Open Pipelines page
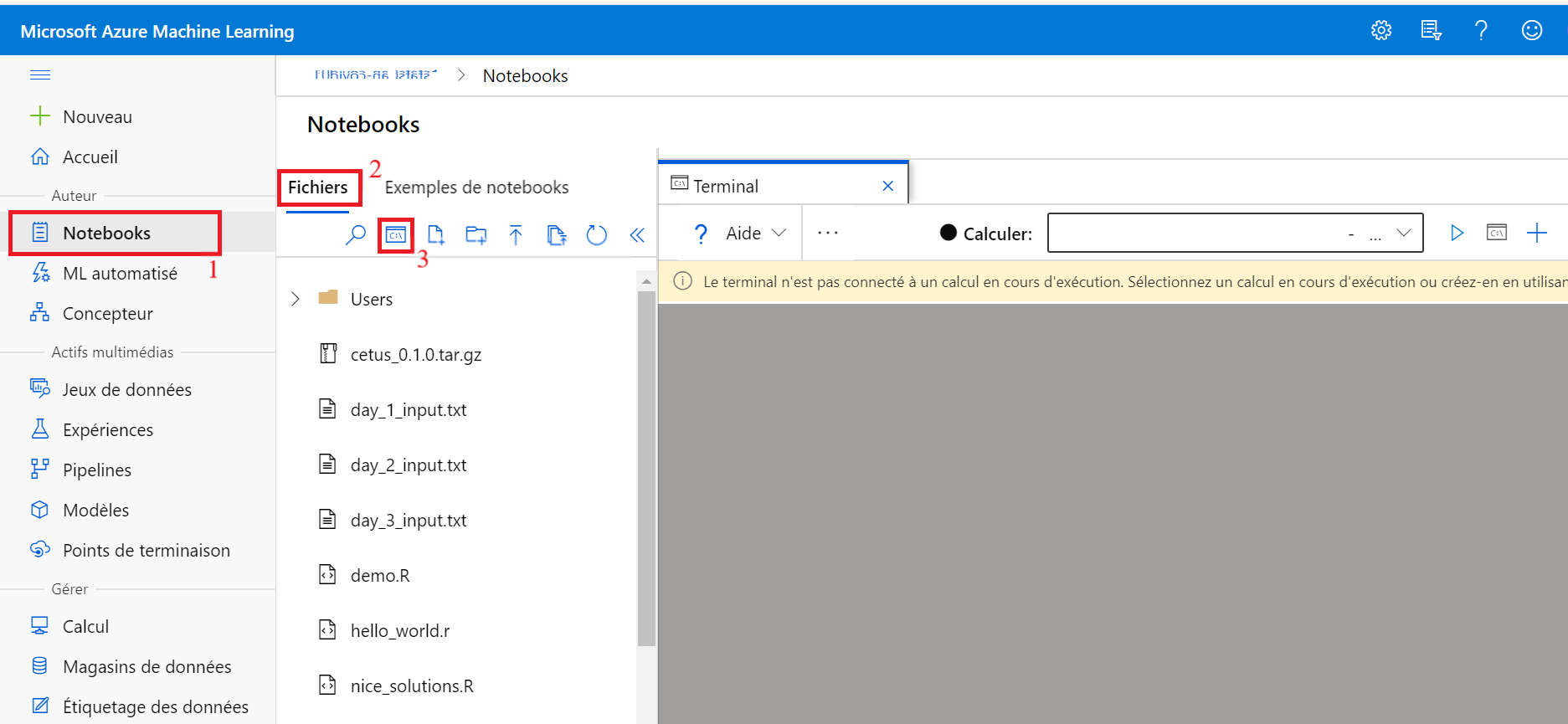This screenshot has width=1568, height=724. tap(80, 470)
